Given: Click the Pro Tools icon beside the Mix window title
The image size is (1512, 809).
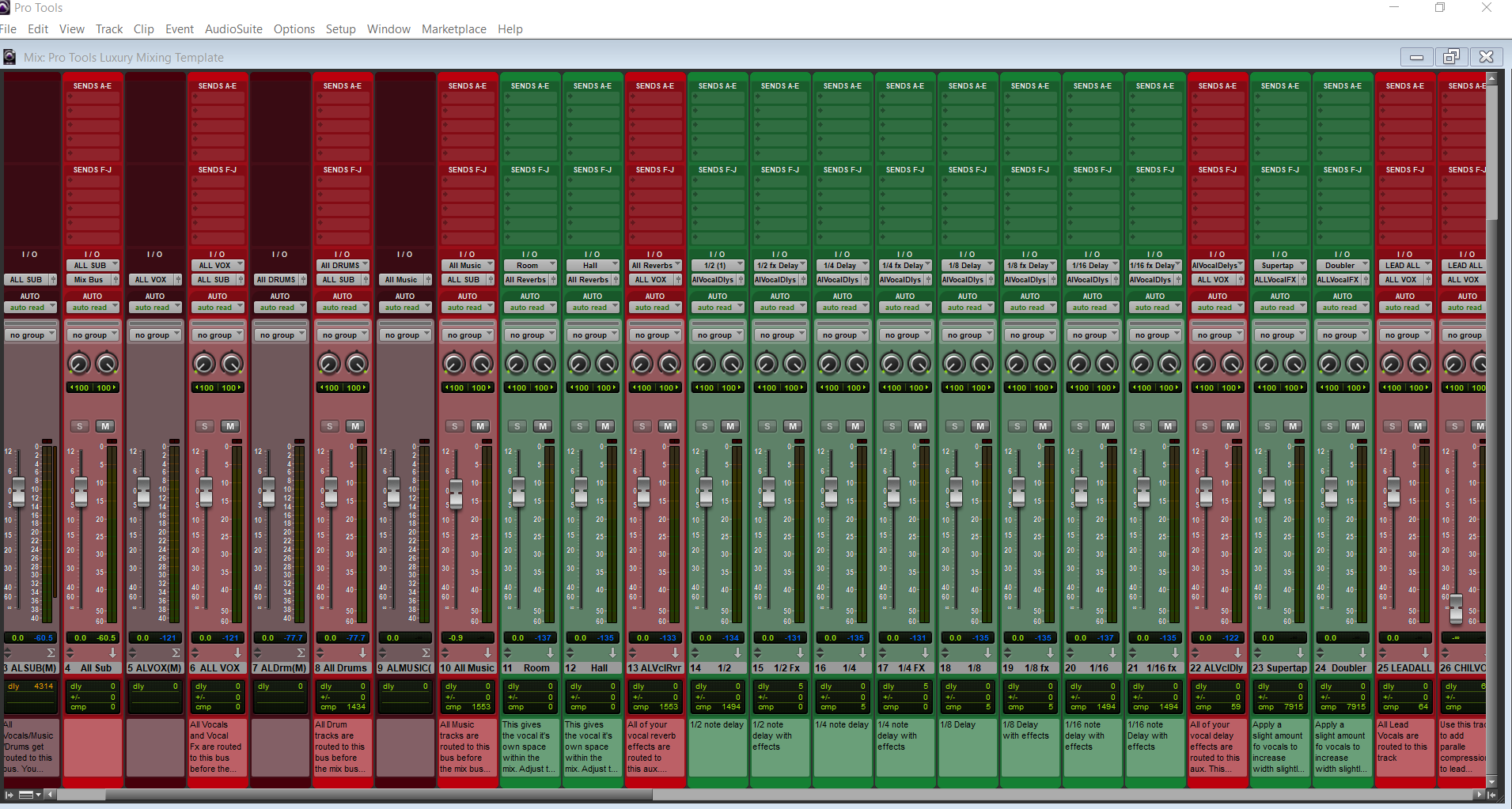Looking at the screenshot, I should click(x=9, y=57).
